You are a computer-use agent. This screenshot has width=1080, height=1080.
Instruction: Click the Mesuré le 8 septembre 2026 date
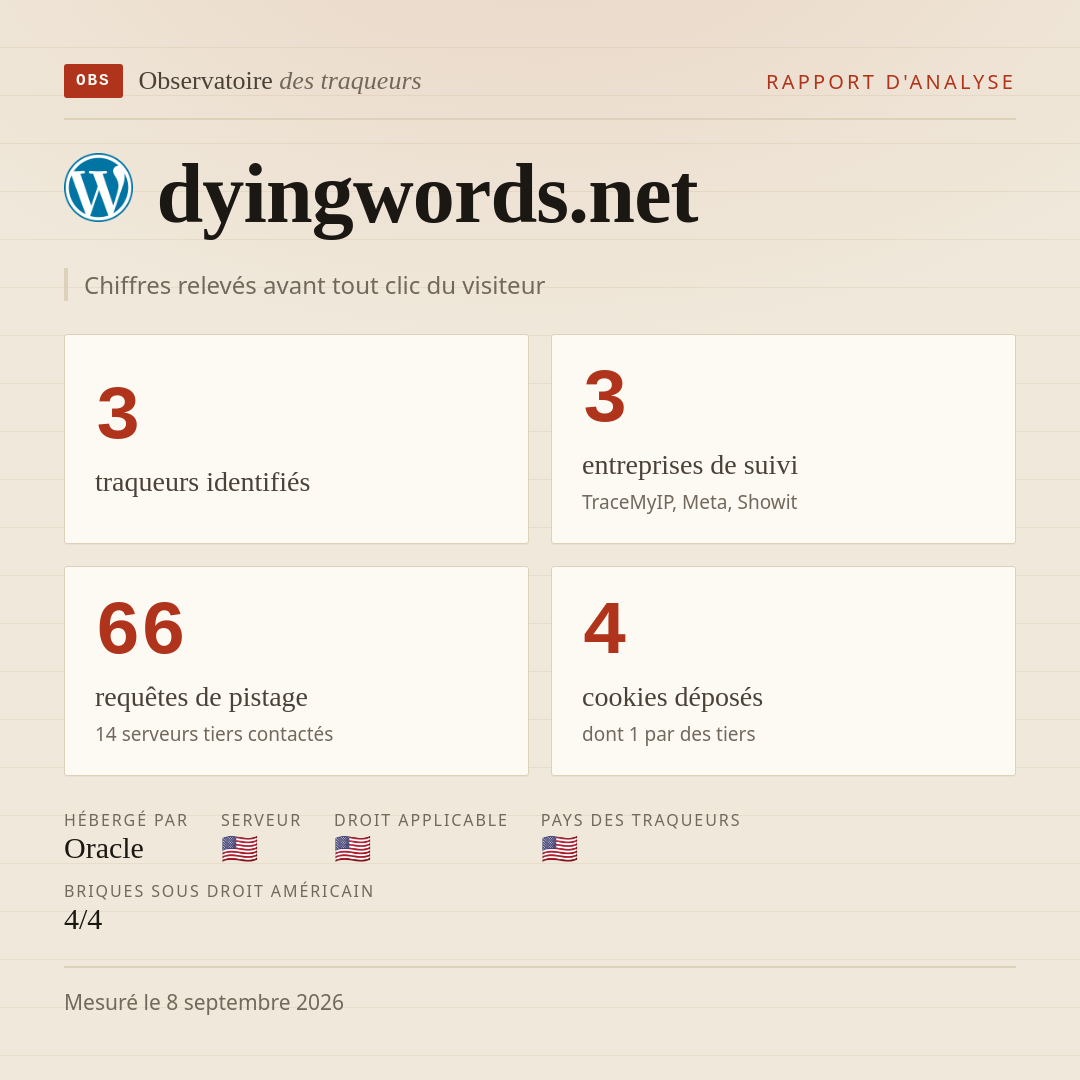point(204,1002)
